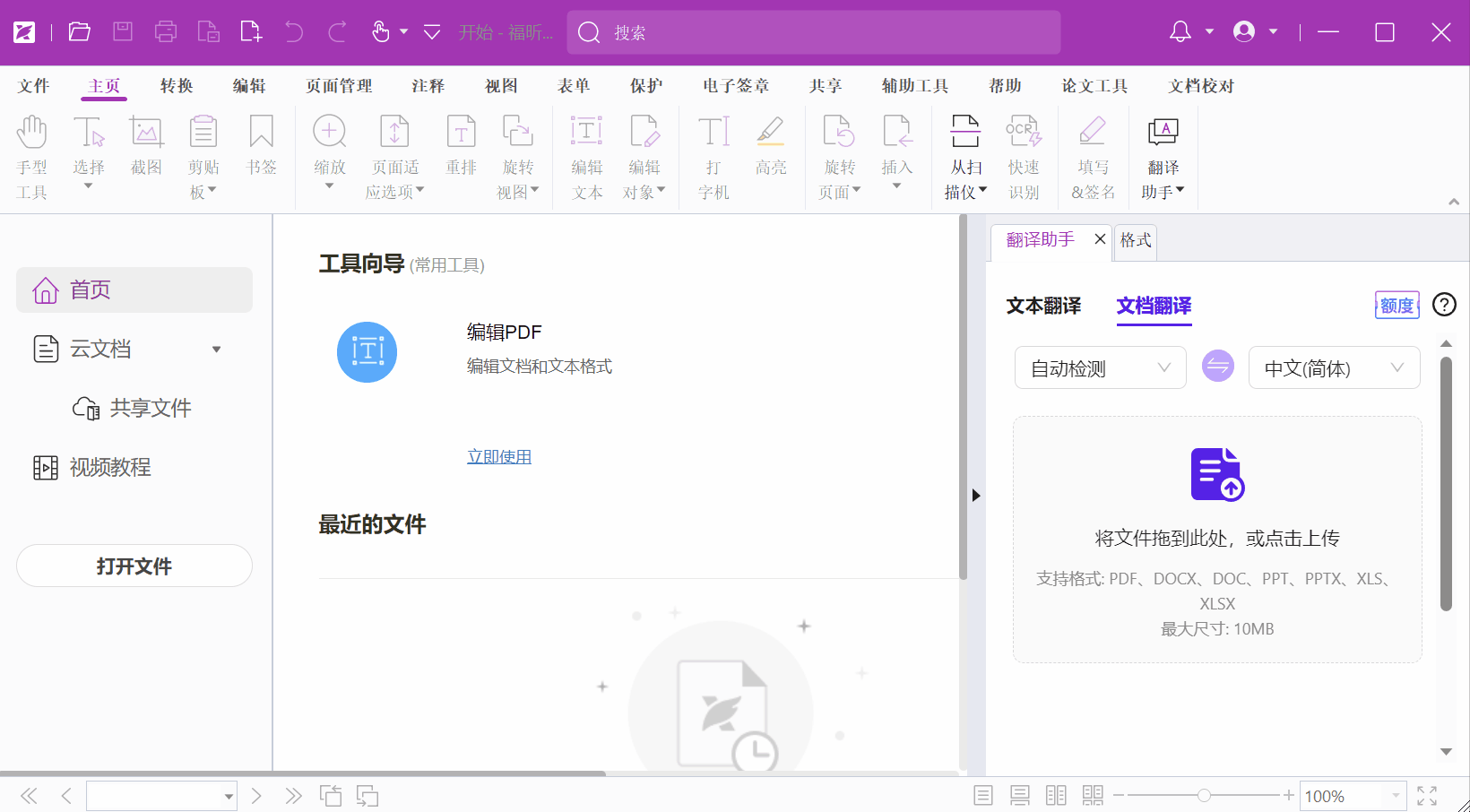
Task: Open the 文件 menu
Action: pos(33,86)
